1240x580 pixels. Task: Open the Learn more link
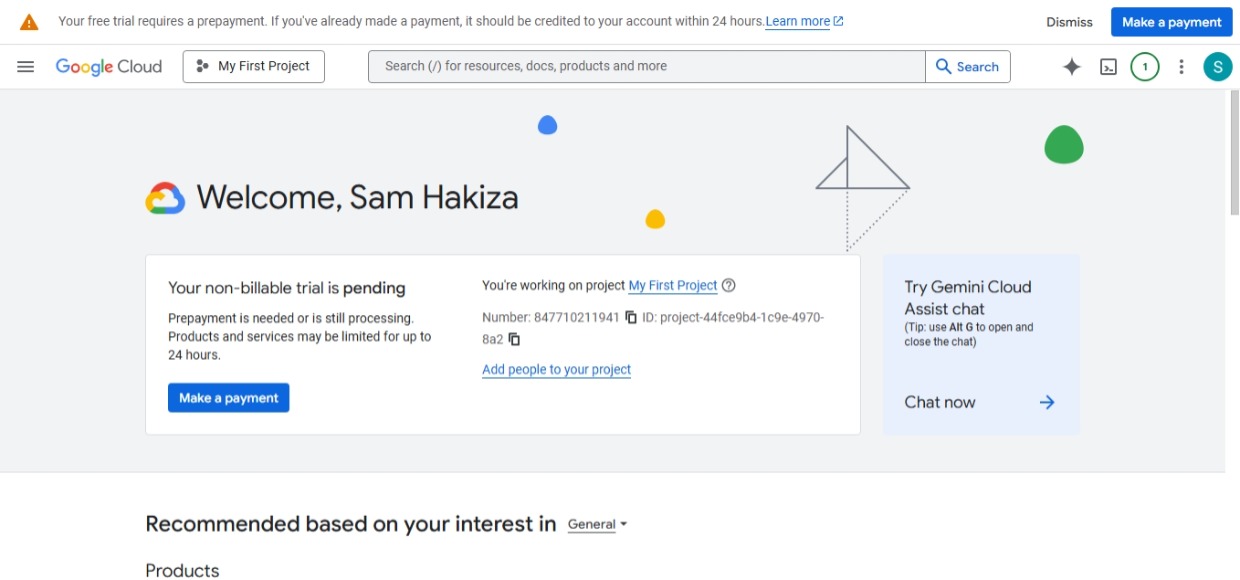pos(804,21)
